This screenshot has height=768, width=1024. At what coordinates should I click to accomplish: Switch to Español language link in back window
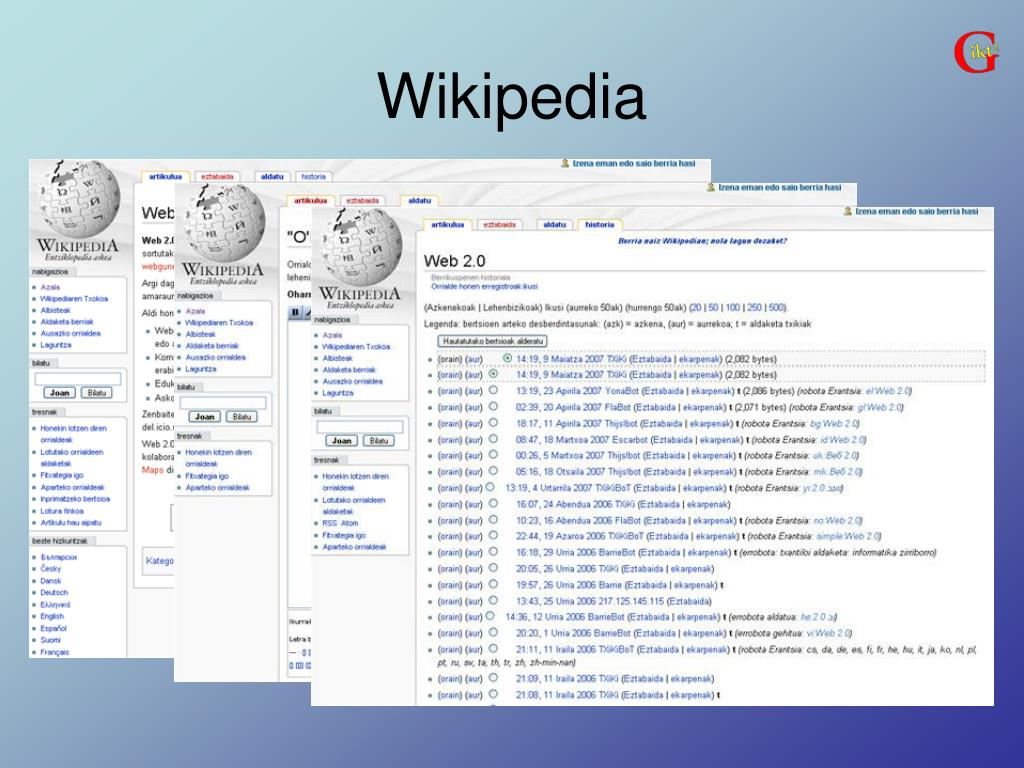tap(54, 628)
